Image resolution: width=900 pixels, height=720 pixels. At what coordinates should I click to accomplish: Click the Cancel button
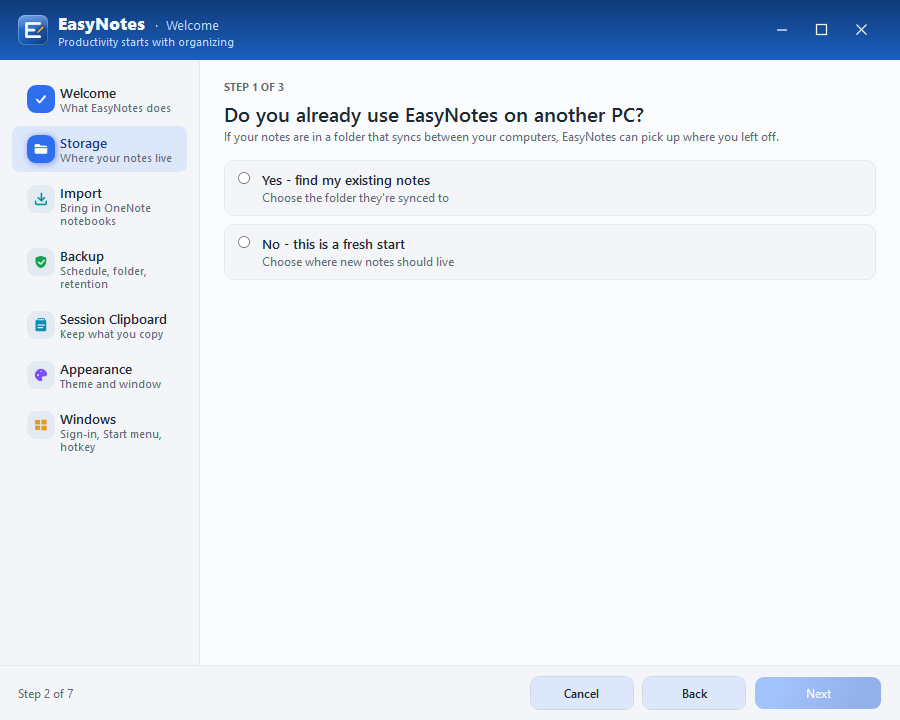tap(581, 693)
